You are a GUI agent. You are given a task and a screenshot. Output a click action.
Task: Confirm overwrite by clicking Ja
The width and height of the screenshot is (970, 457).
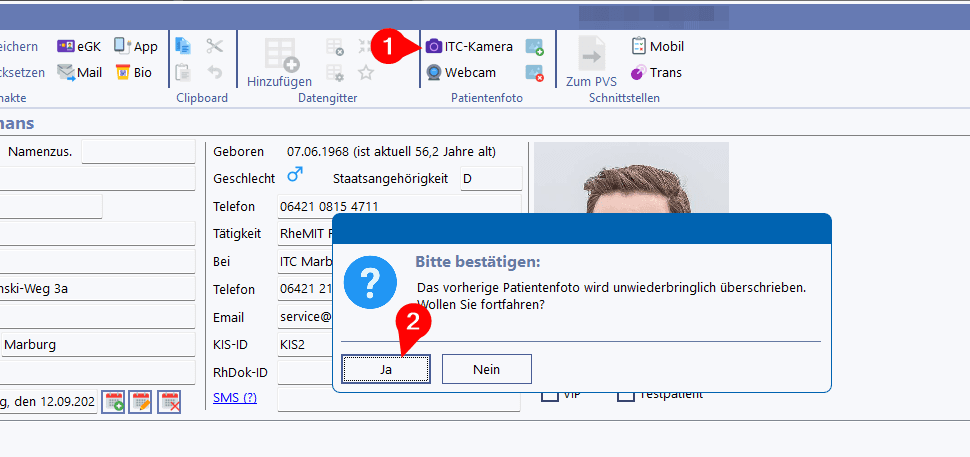click(386, 369)
